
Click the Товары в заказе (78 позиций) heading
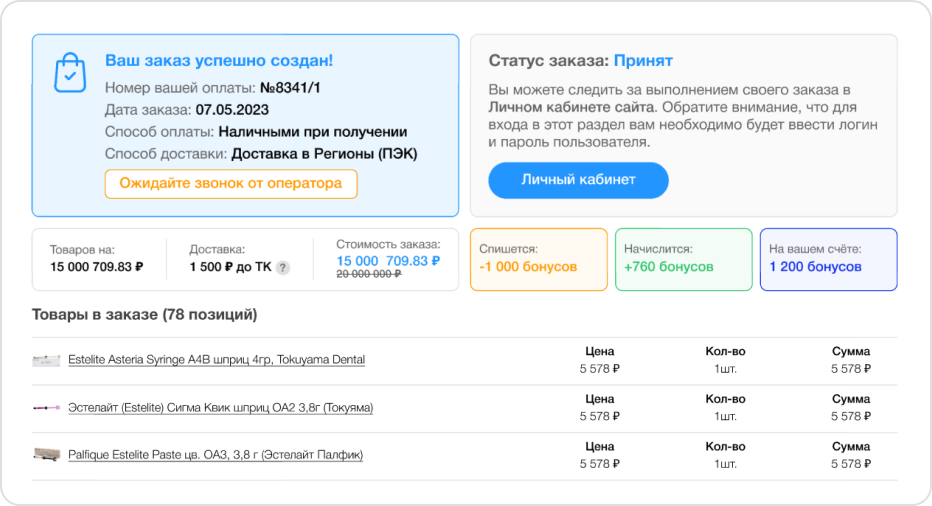[x=144, y=315]
